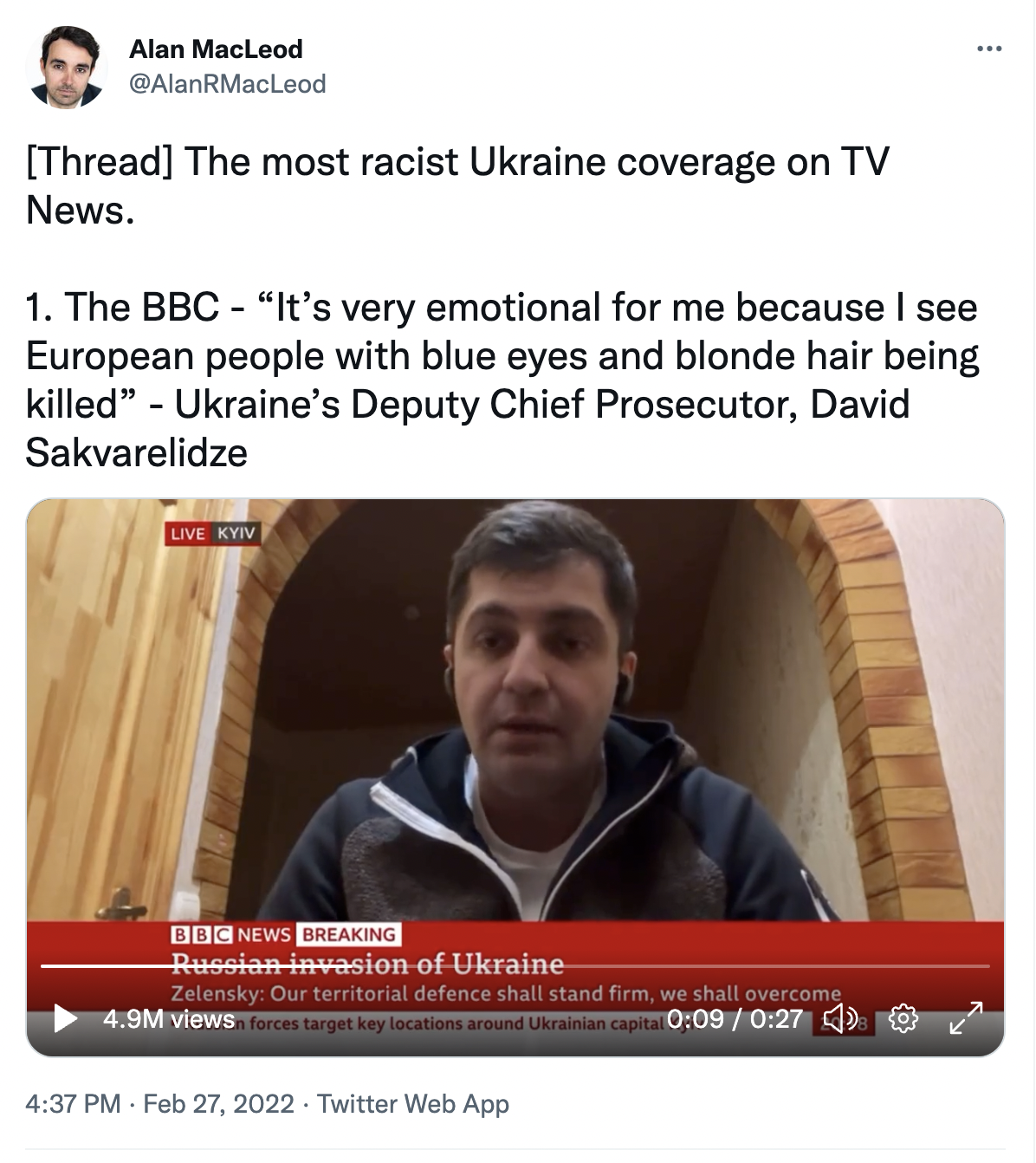Open video settings gear icon
This screenshot has width=1036, height=1163.
coord(903,1018)
